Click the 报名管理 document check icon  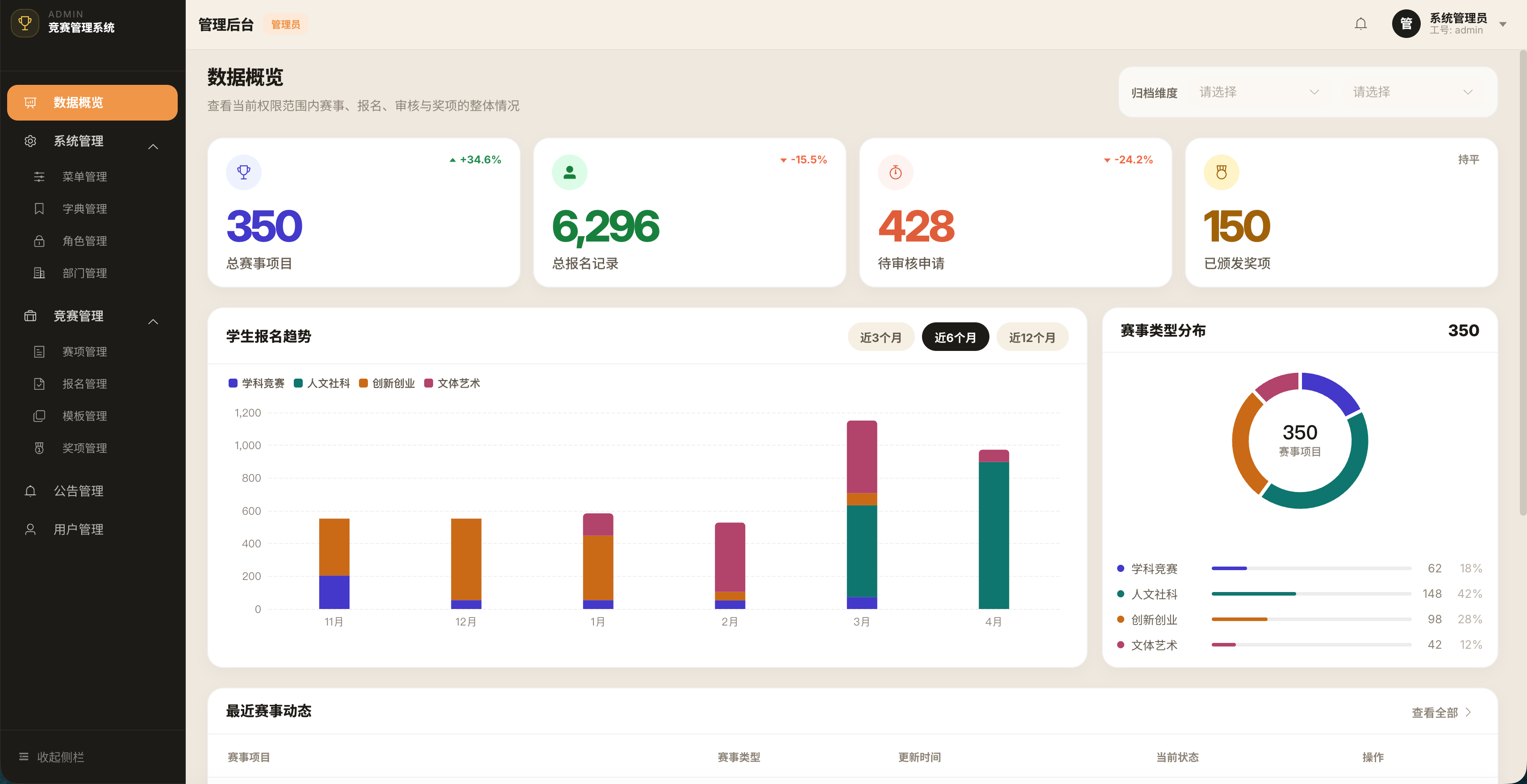pos(39,384)
